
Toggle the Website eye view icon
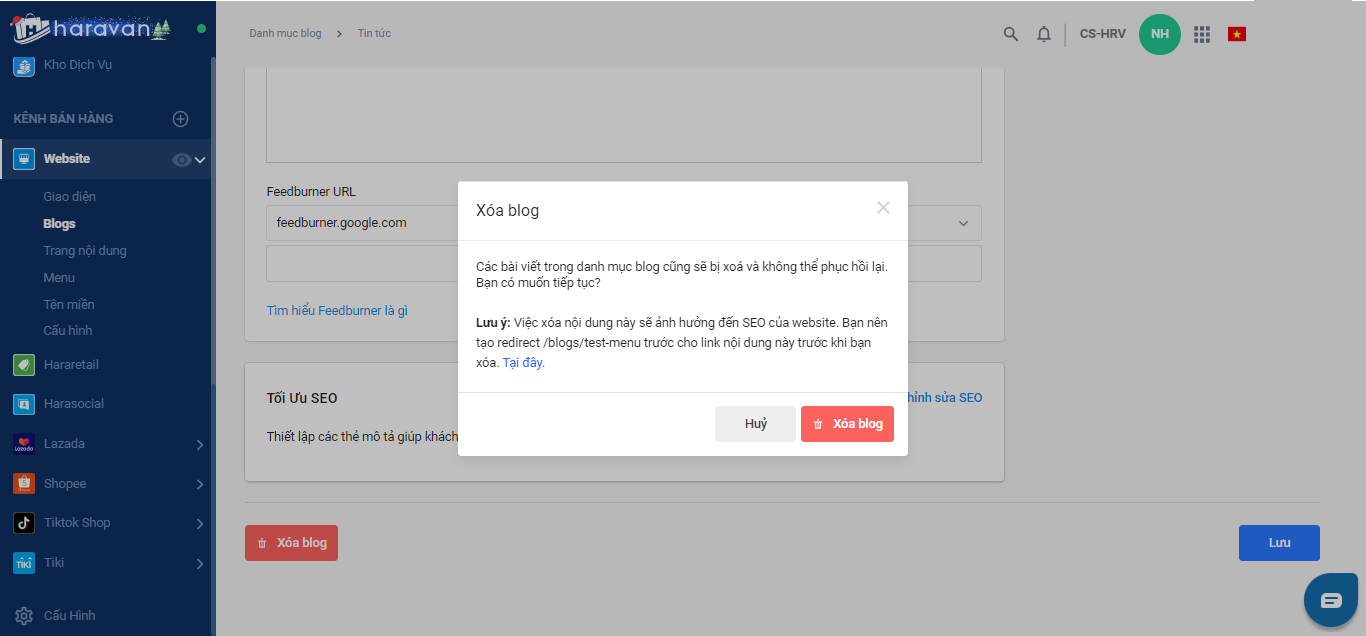[181, 160]
